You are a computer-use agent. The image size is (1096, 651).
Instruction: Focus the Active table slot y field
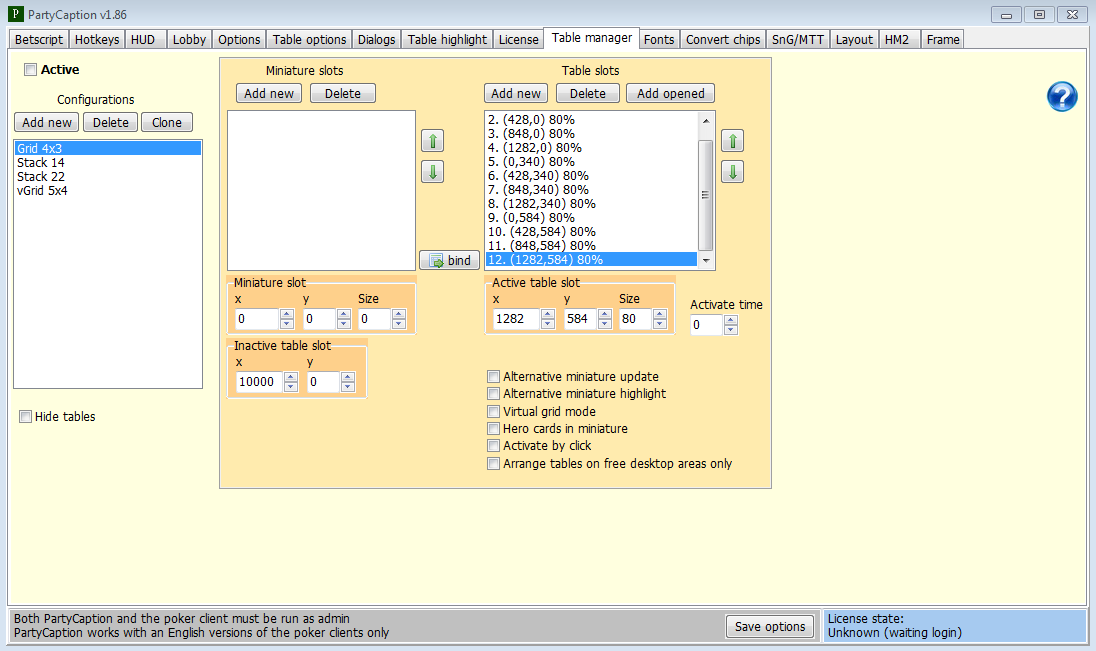[x=580, y=319]
